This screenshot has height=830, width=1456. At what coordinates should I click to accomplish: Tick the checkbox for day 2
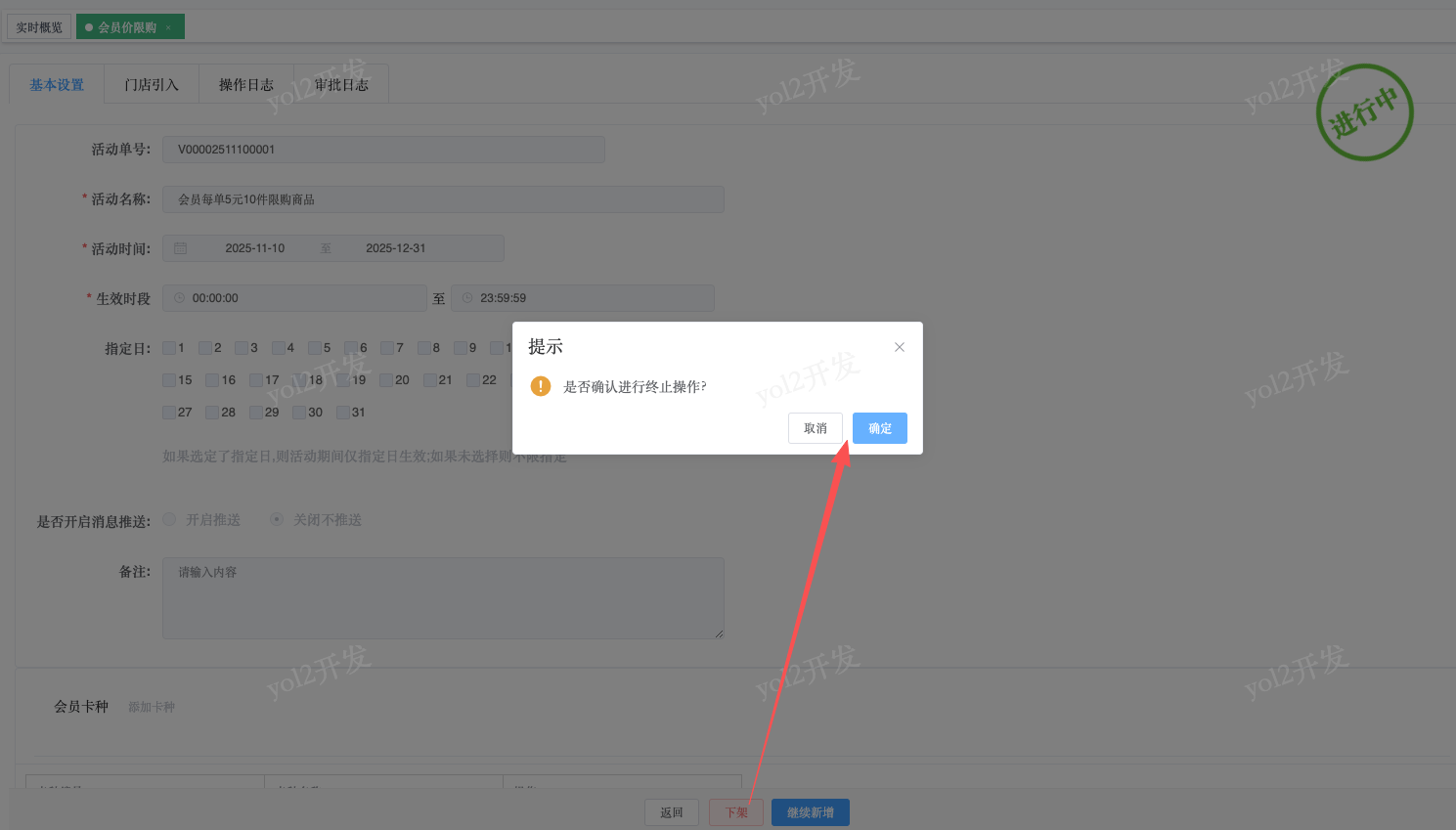tap(205, 348)
